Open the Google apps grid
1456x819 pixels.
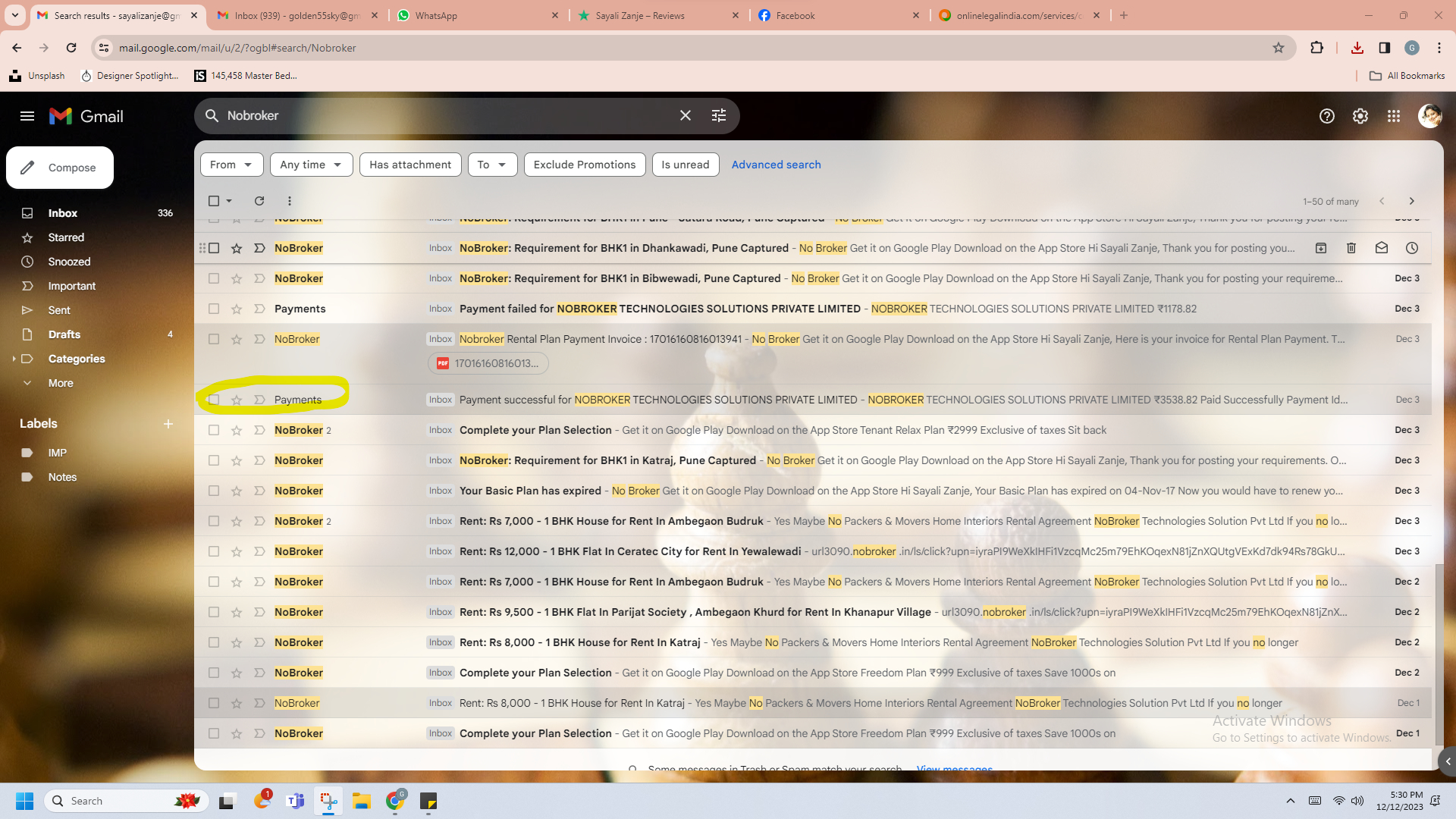click(x=1393, y=116)
